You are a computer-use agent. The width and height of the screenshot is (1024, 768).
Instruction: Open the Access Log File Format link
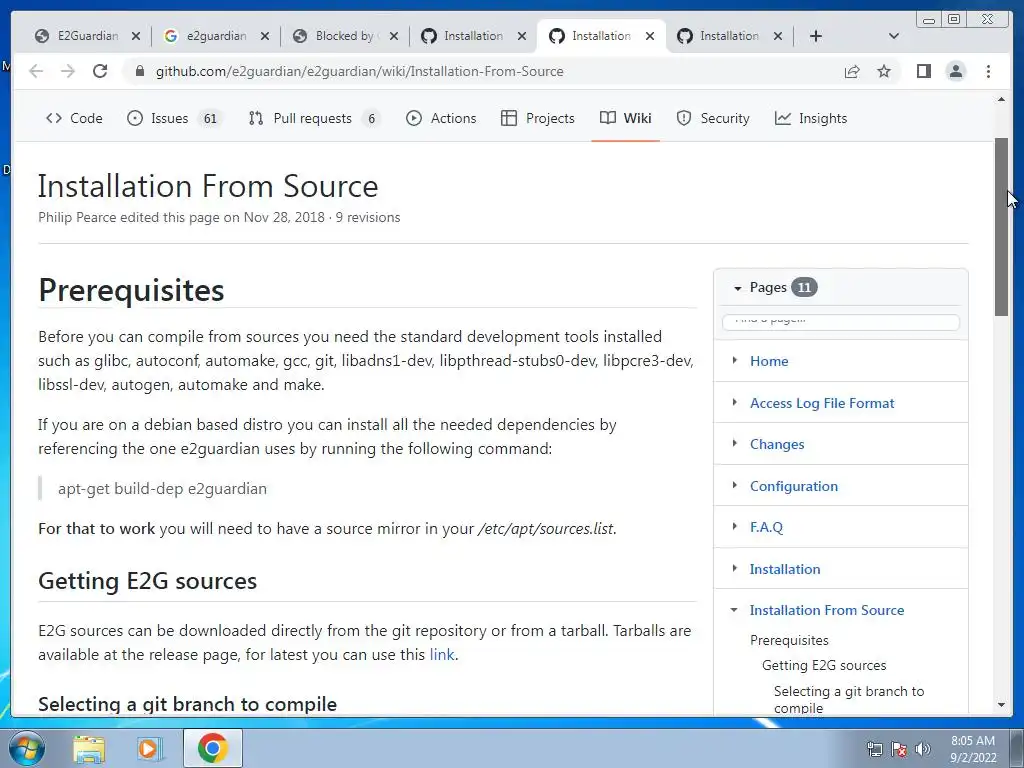(x=822, y=403)
